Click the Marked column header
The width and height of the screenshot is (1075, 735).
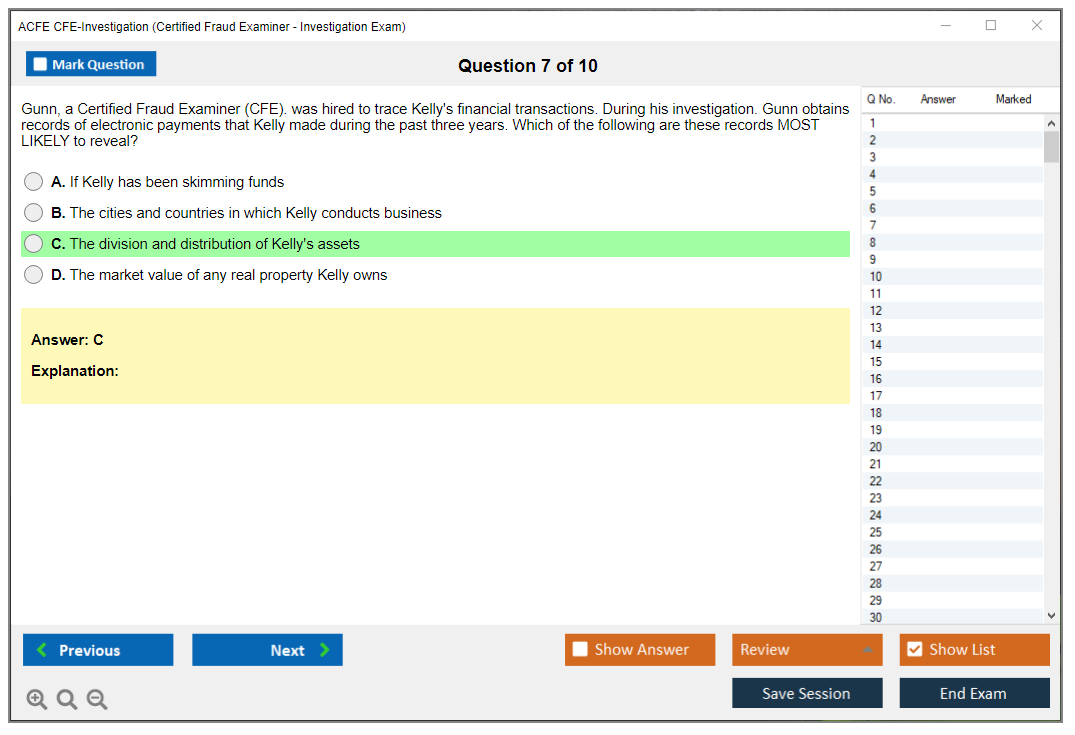click(x=1013, y=99)
